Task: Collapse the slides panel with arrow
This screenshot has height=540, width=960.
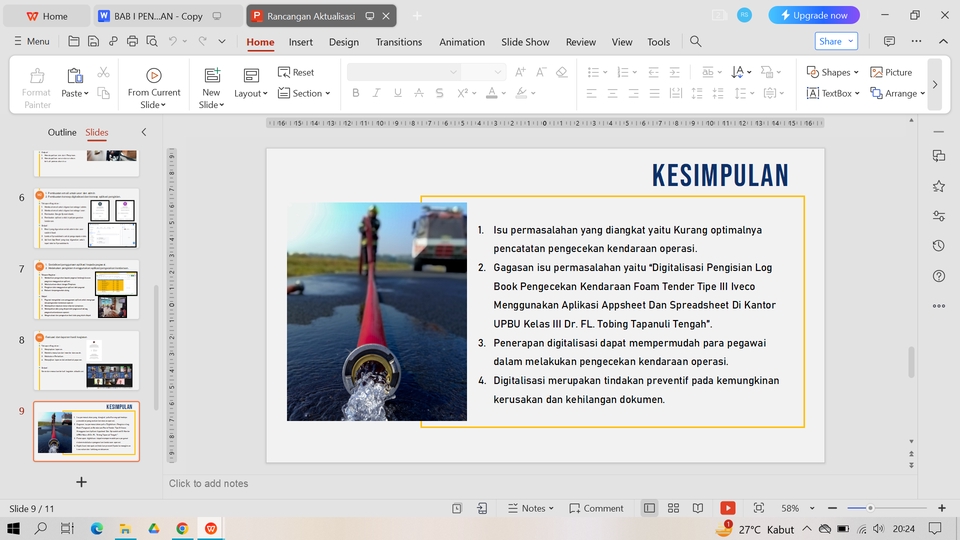Action: pos(144,132)
